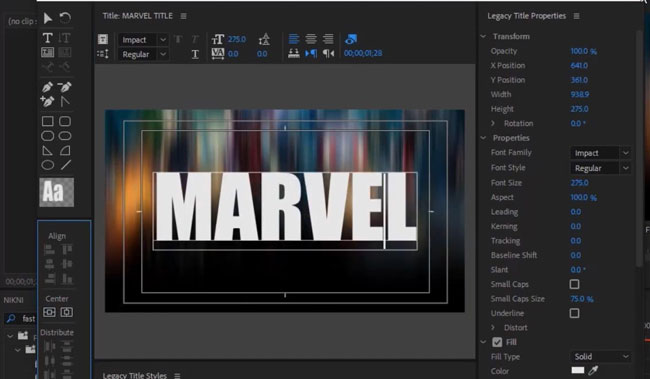This screenshot has width=650, height=379.
Task: Click the Aspect 100.0 % value
Action: tap(584, 197)
